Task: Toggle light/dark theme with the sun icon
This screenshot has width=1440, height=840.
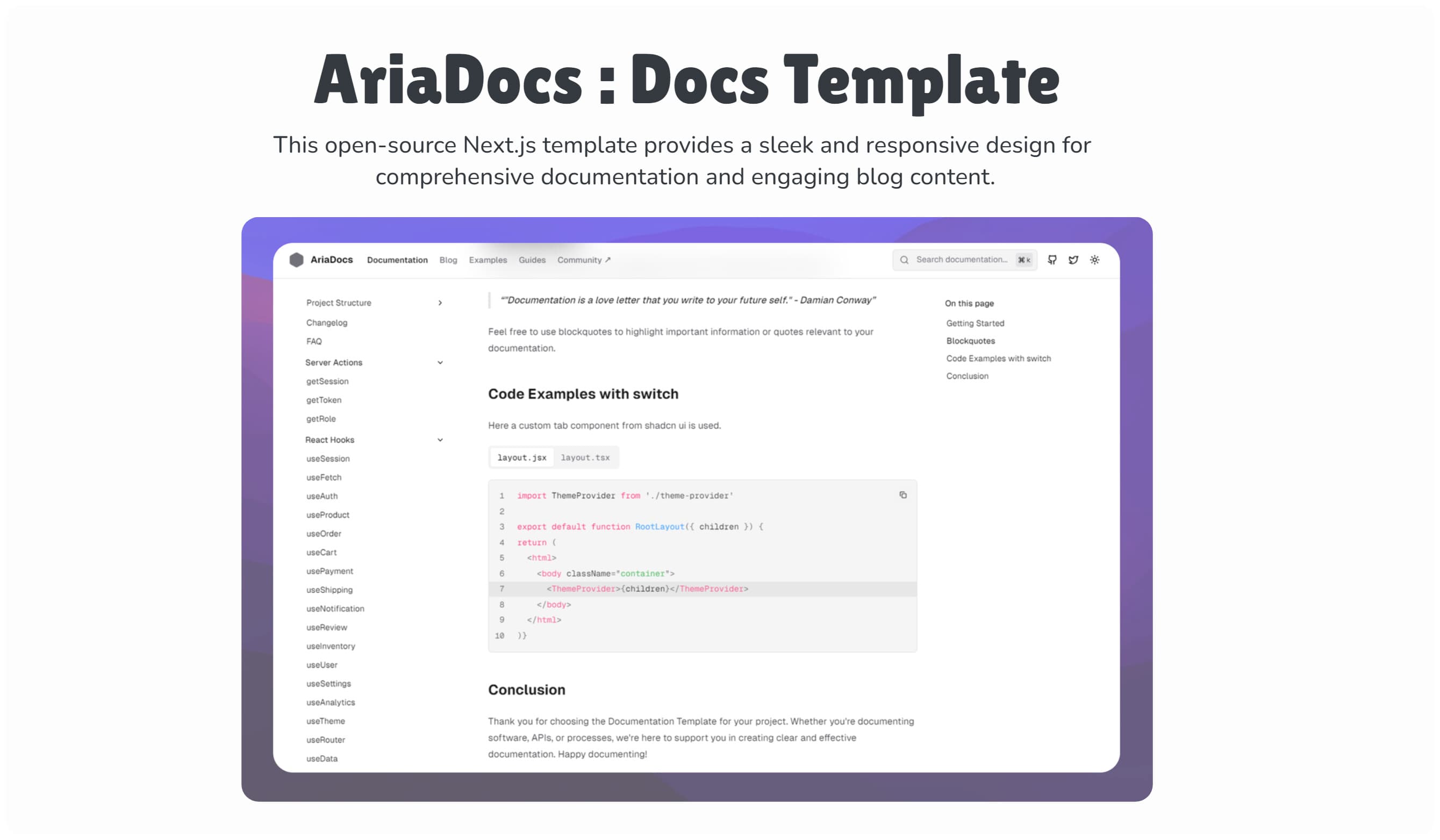Action: point(1095,260)
